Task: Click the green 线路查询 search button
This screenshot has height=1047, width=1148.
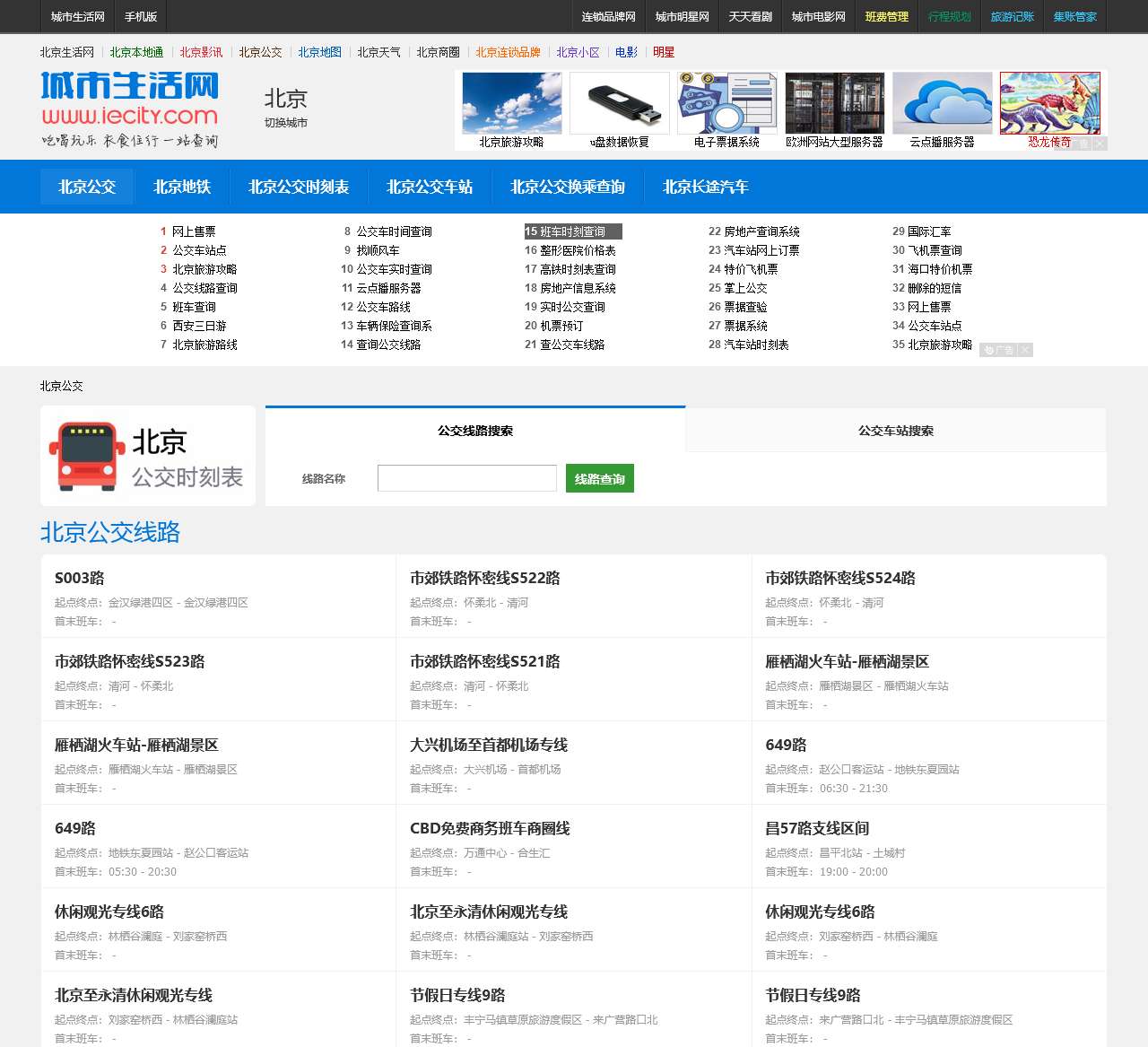Action: [x=599, y=478]
